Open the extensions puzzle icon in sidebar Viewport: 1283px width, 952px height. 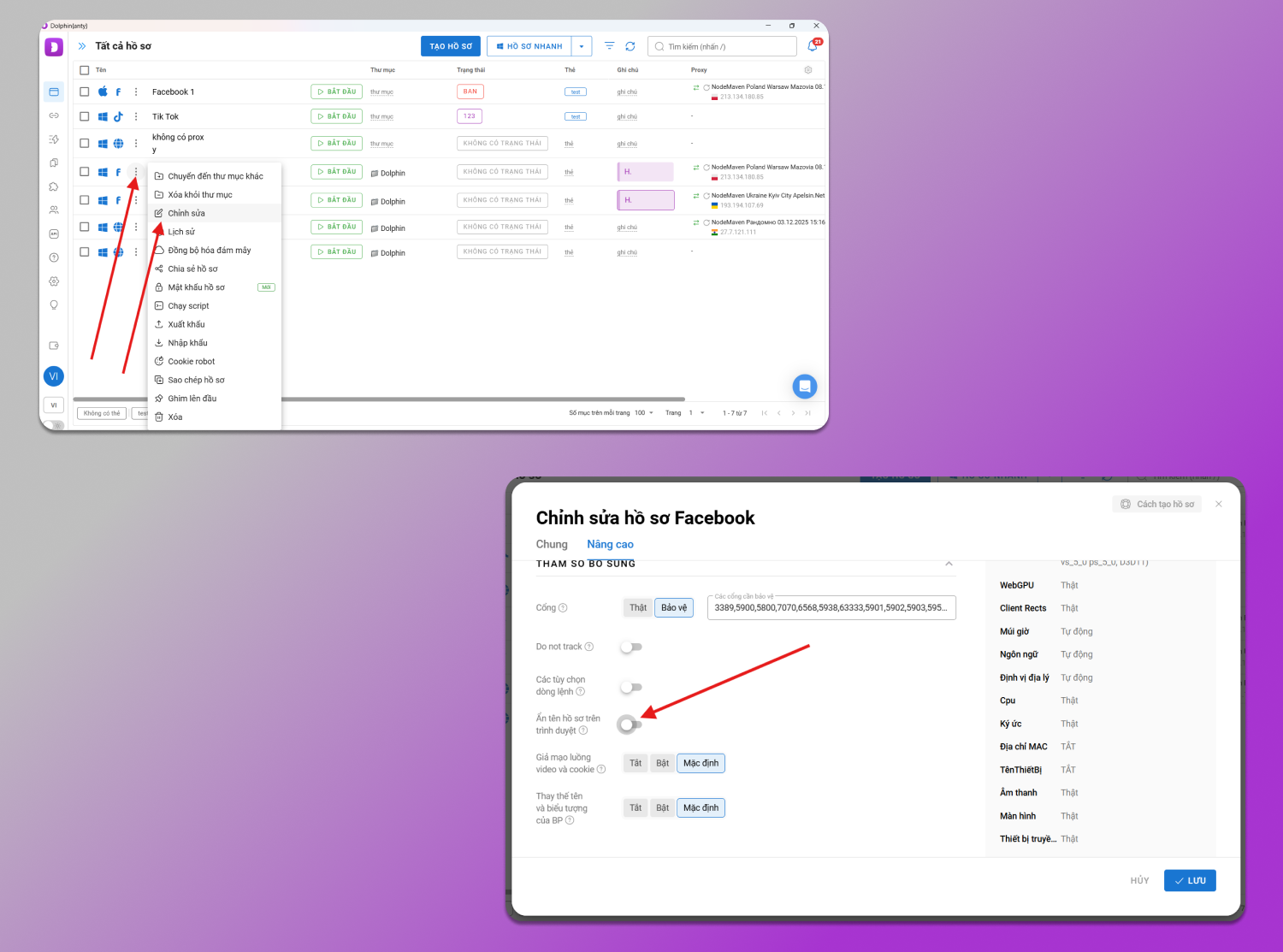[x=54, y=186]
